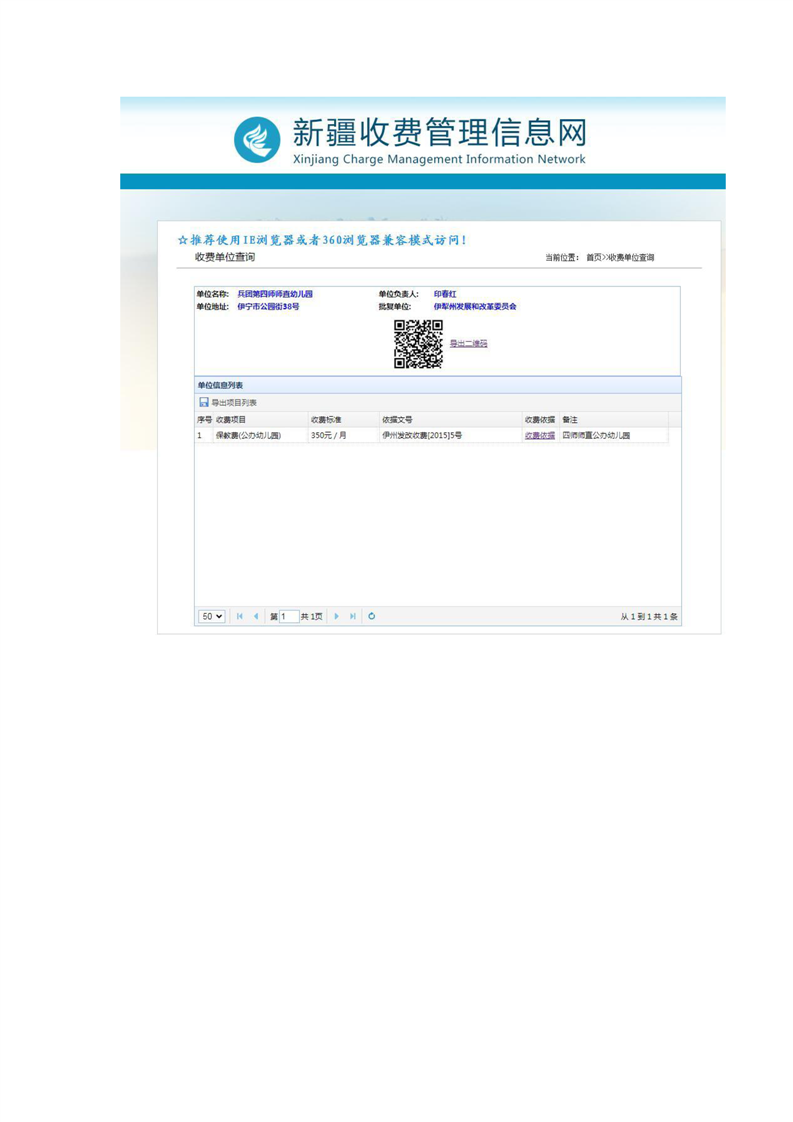Go to the first page arrow
793x1122 pixels.
pos(240,616)
